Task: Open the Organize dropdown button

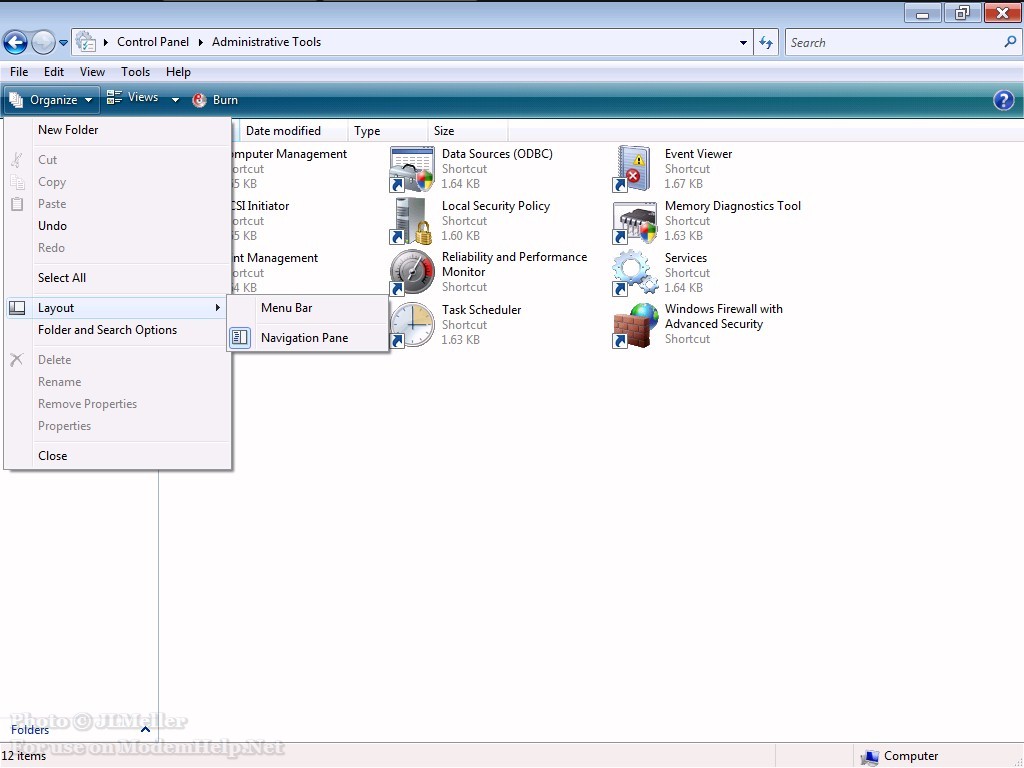Action: pyautogui.click(x=52, y=100)
